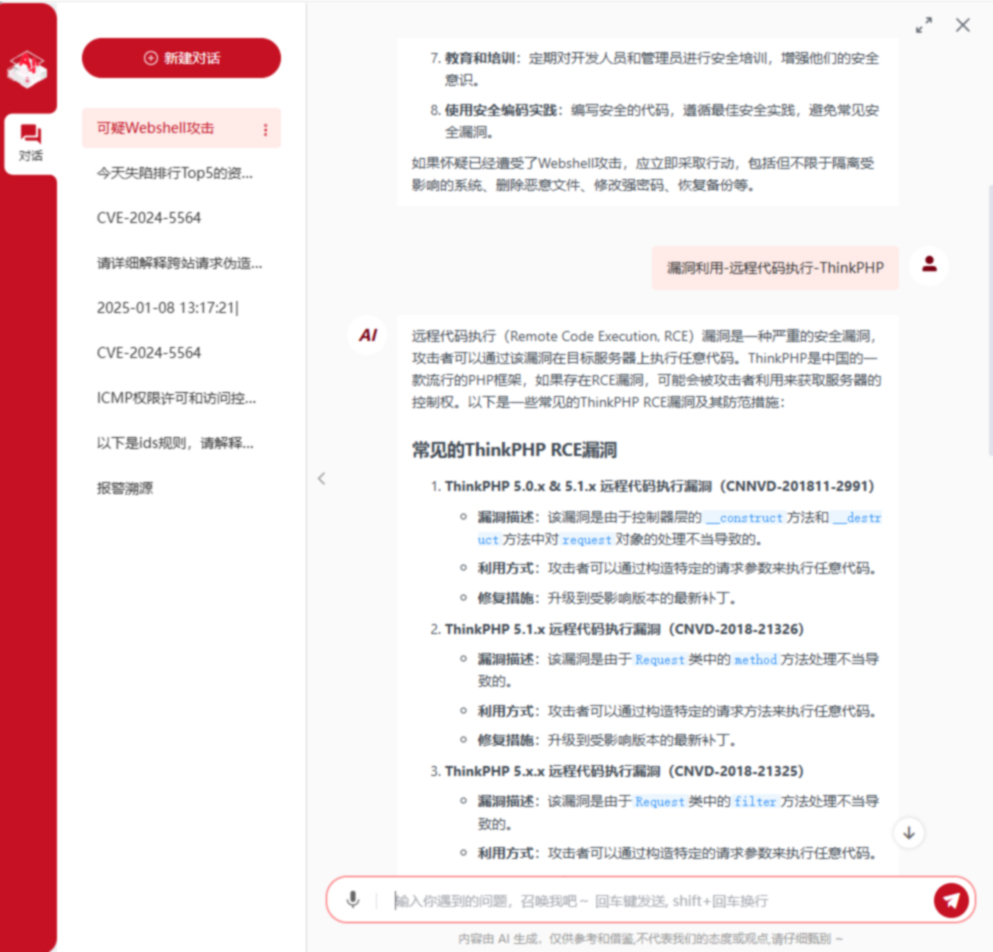Open the first CVE-2024-5564 conversation
The image size is (993, 952).
click(x=149, y=218)
